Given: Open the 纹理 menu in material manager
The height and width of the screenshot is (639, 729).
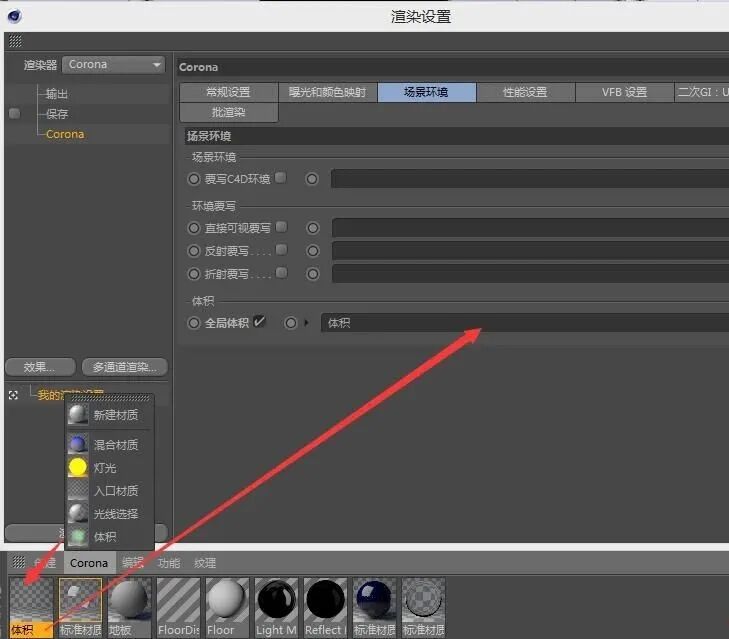Looking at the screenshot, I should tap(205, 563).
